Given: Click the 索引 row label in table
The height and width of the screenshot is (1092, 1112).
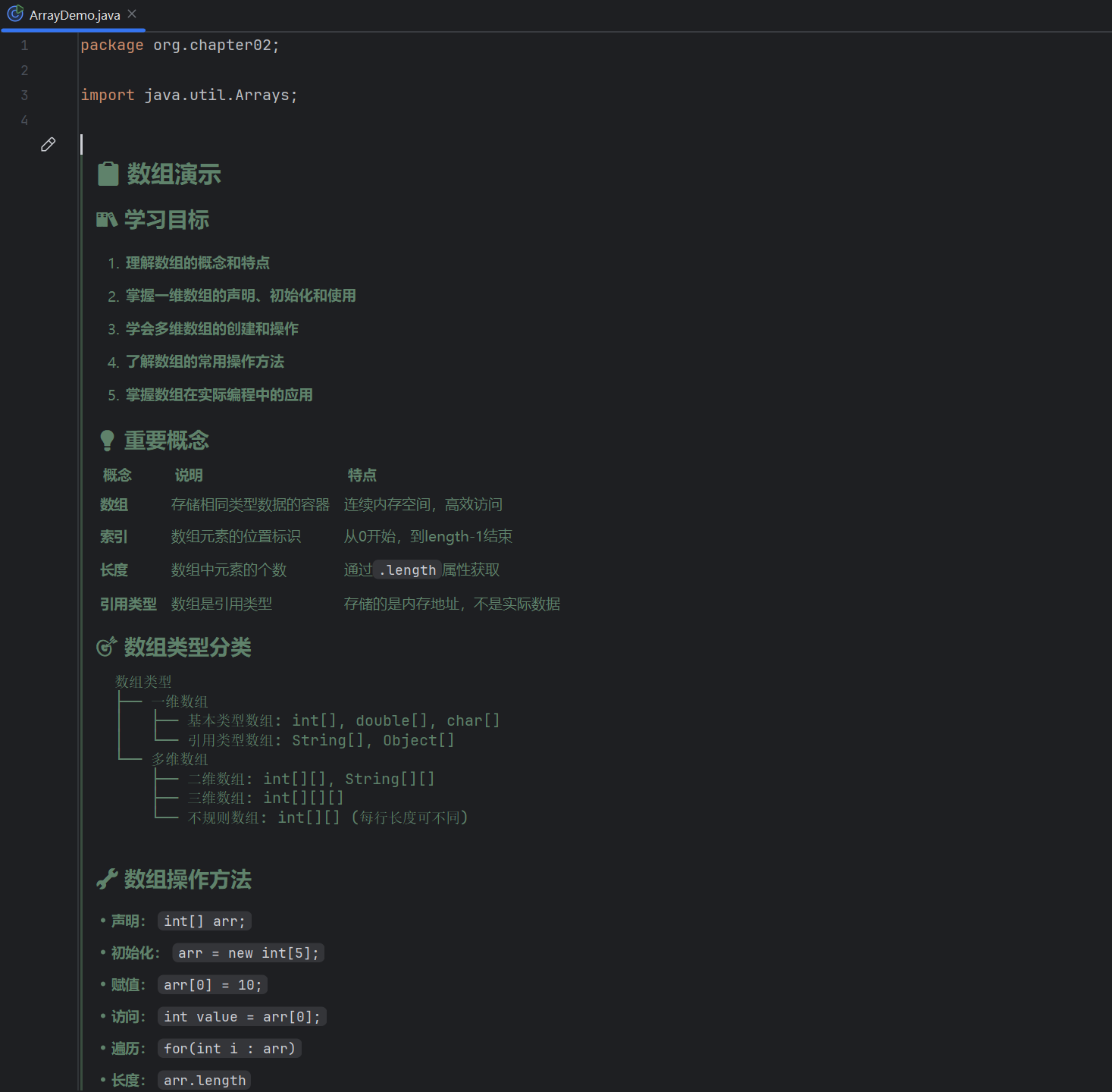Looking at the screenshot, I should 114,537.
